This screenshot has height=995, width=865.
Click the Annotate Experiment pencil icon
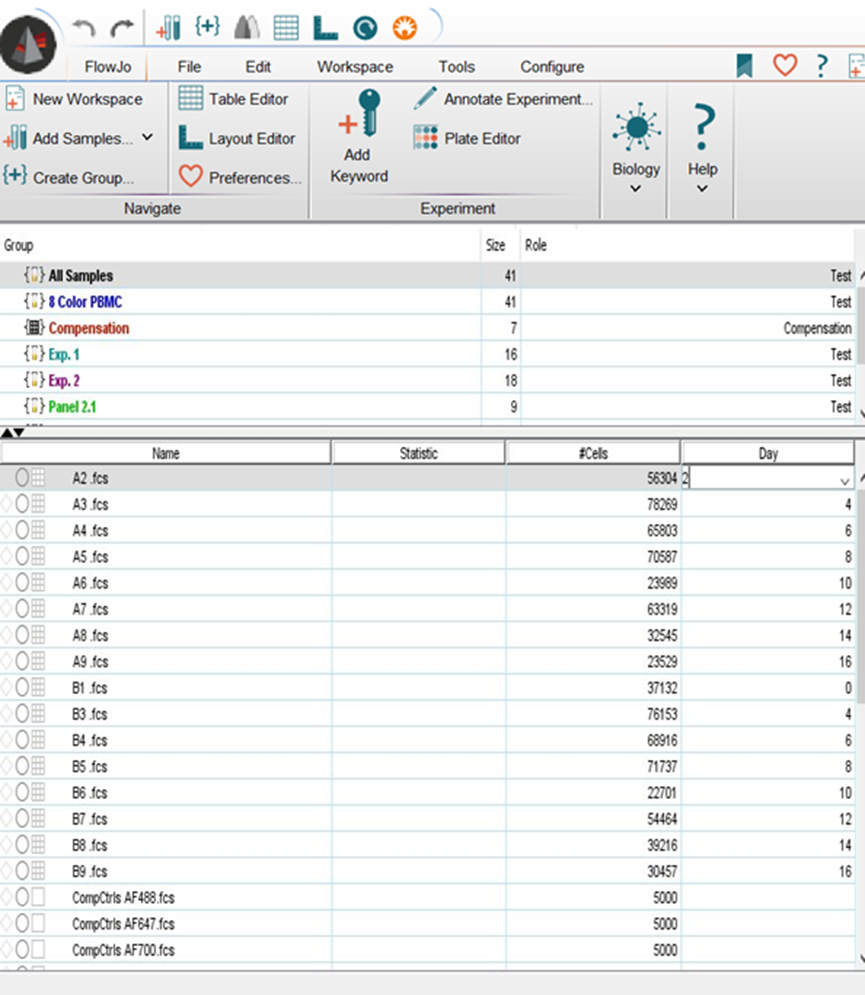point(425,98)
